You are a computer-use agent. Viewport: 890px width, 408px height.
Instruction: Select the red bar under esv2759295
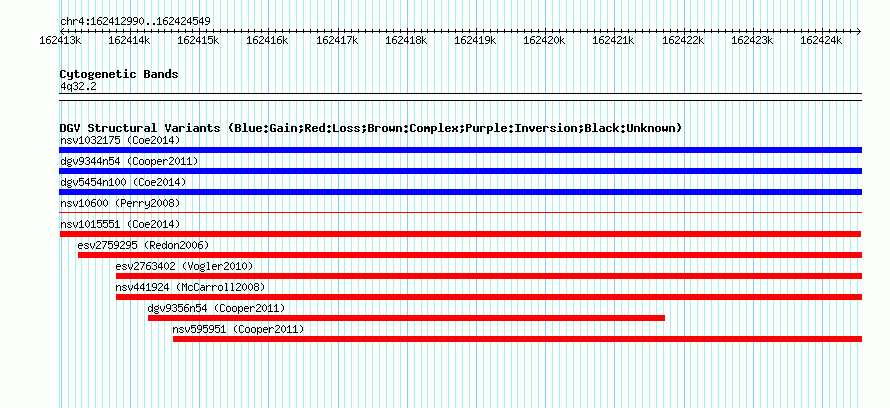point(470,255)
